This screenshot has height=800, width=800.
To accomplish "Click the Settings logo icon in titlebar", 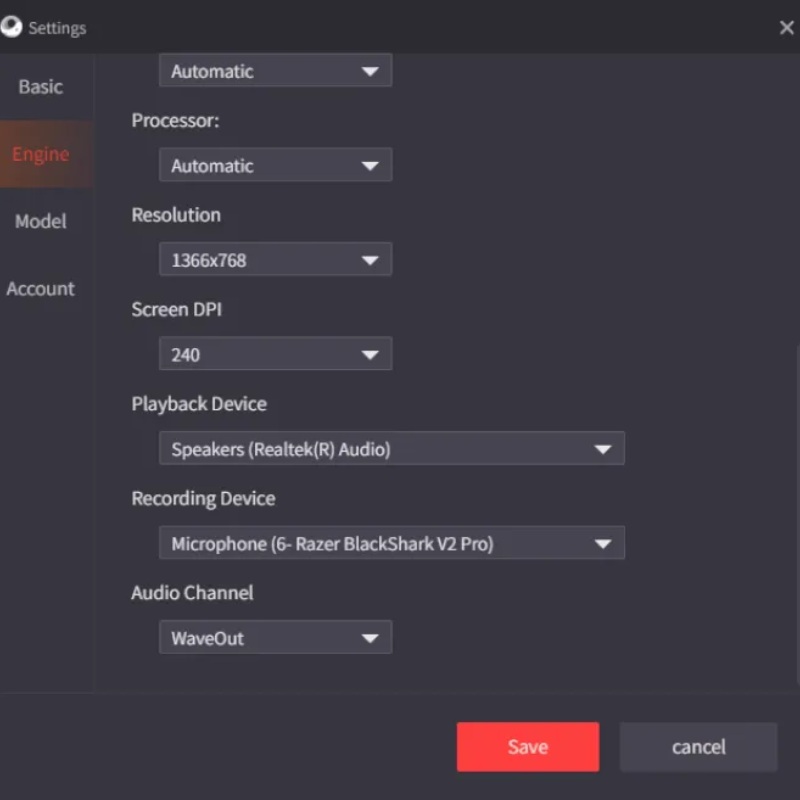I will [14, 27].
